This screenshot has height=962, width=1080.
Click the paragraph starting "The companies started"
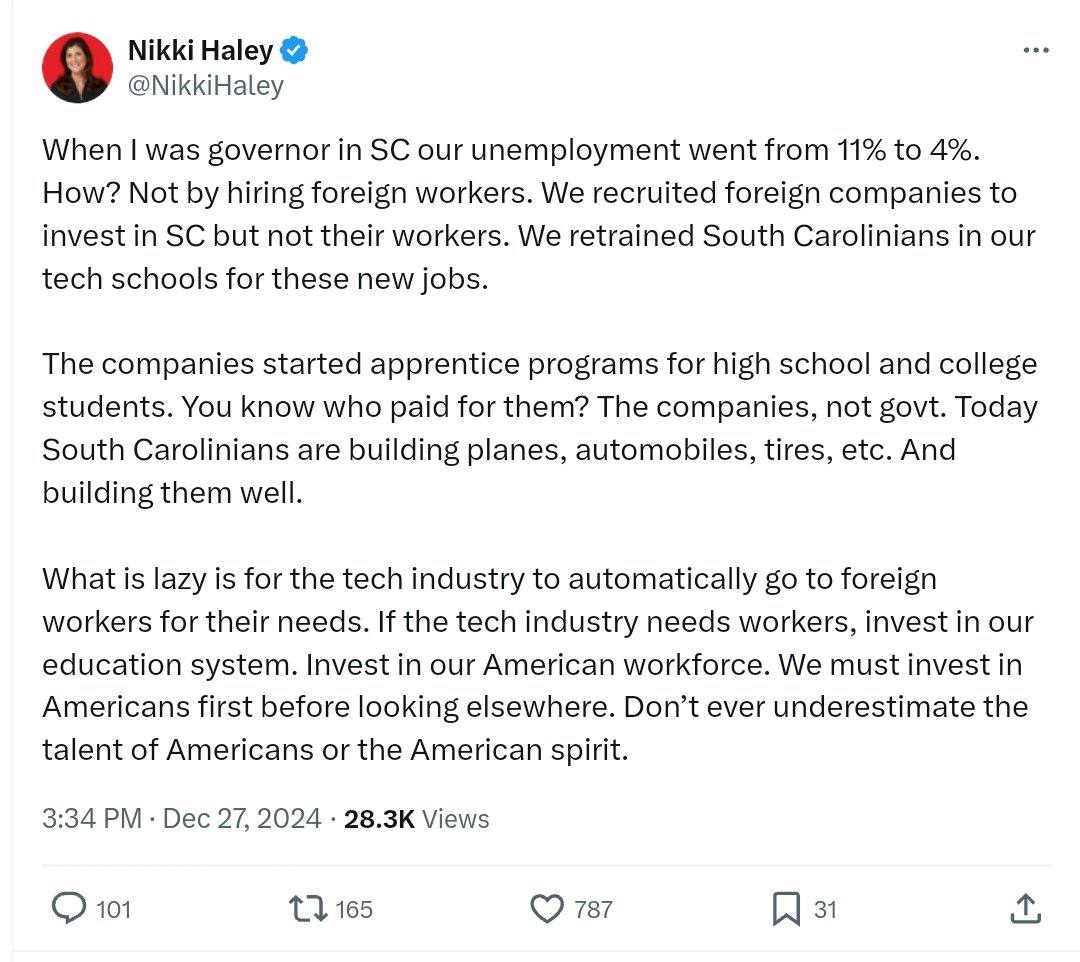pyautogui.click(x=539, y=428)
